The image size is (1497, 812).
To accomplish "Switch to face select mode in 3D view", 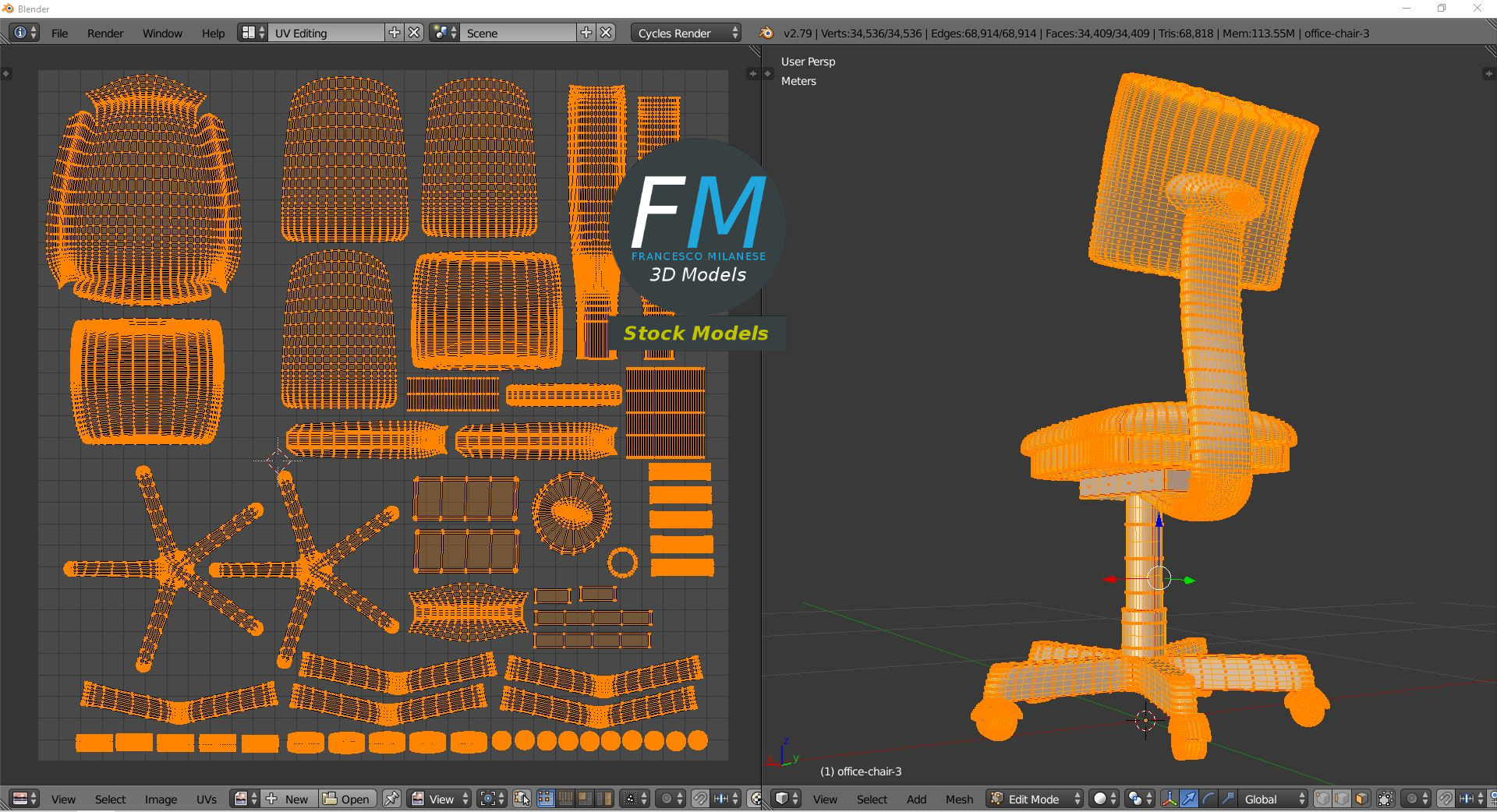I will click(1361, 799).
